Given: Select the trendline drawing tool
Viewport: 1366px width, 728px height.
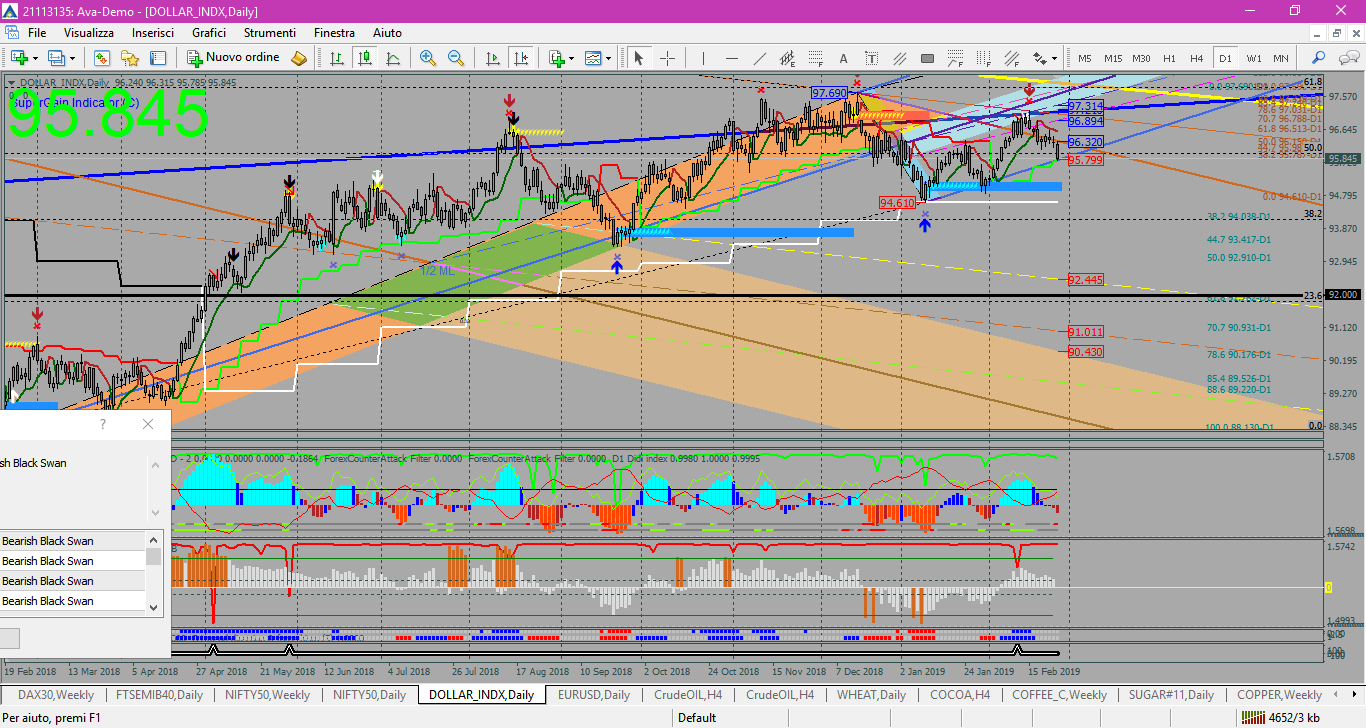Looking at the screenshot, I should (759, 58).
